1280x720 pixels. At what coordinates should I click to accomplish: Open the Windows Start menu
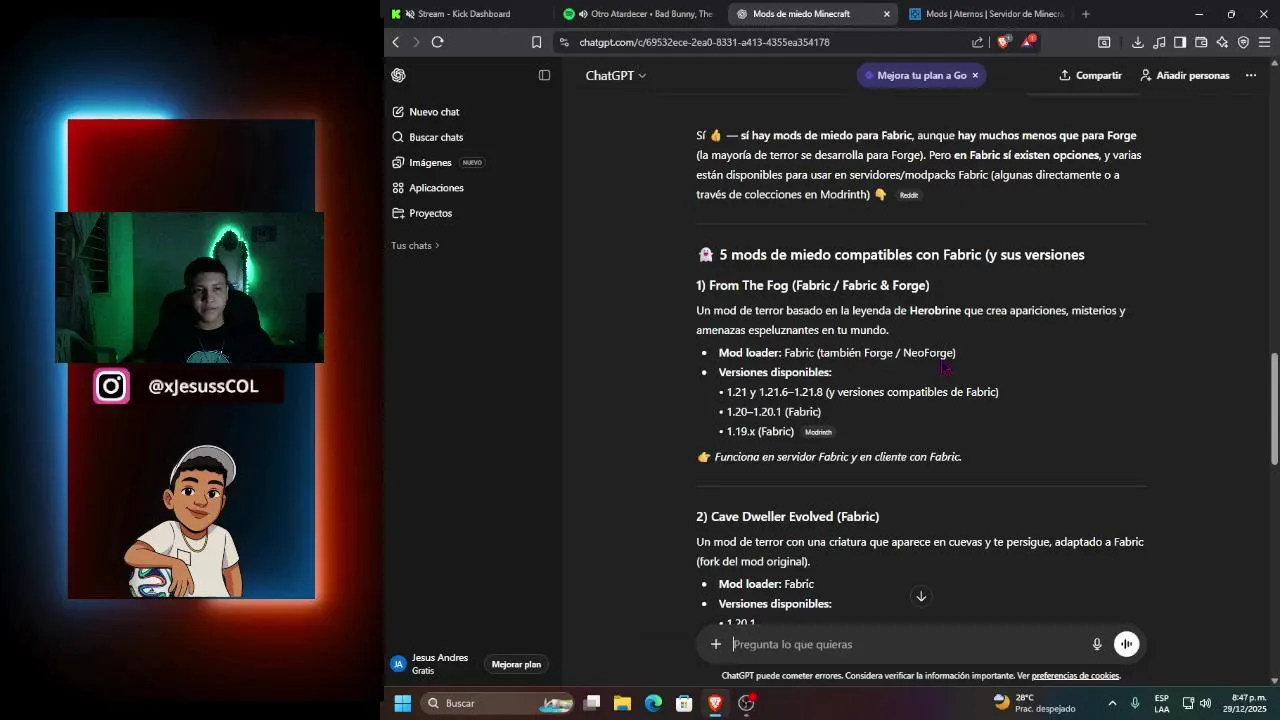(402, 703)
